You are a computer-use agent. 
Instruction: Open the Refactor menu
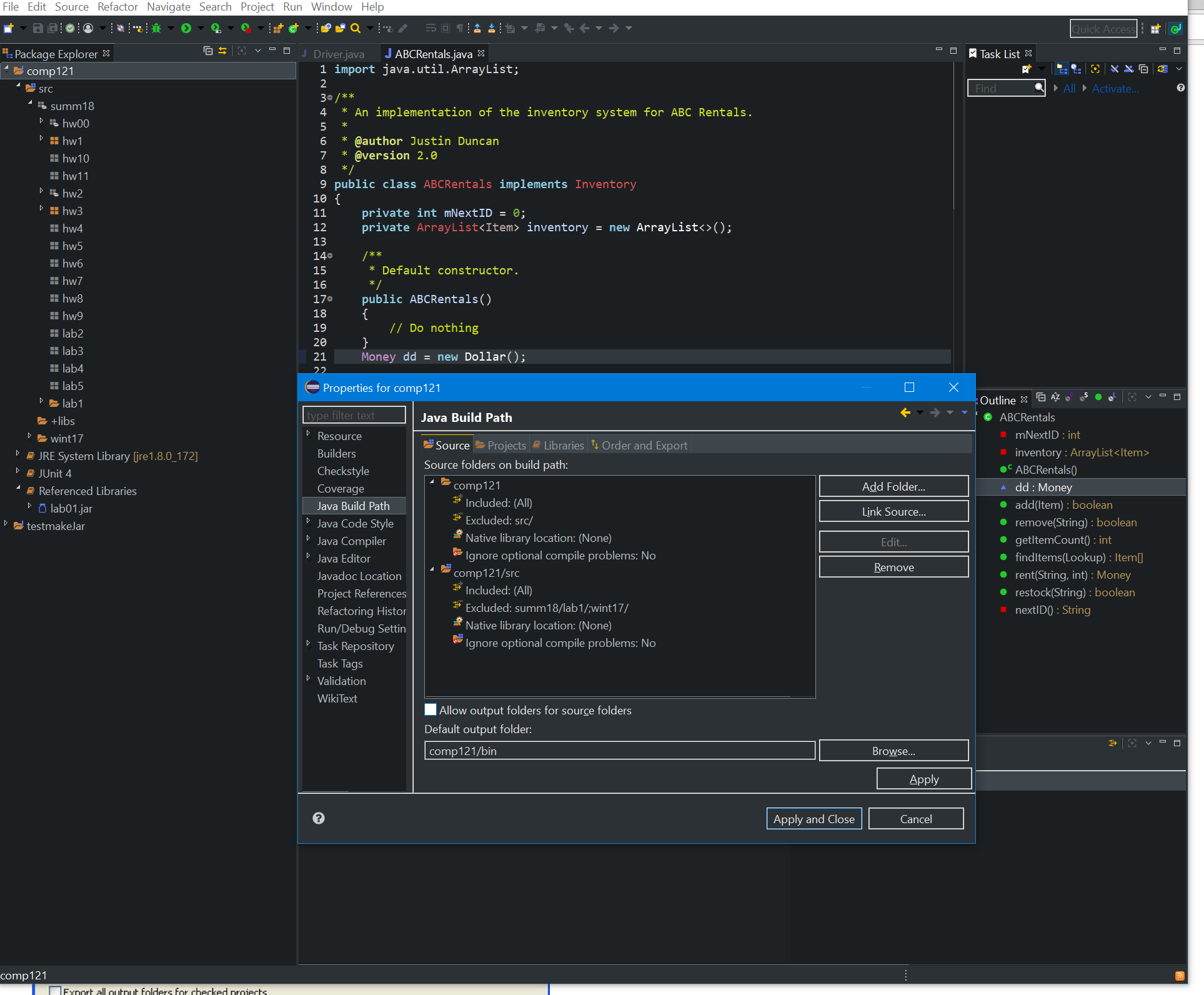tap(117, 7)
